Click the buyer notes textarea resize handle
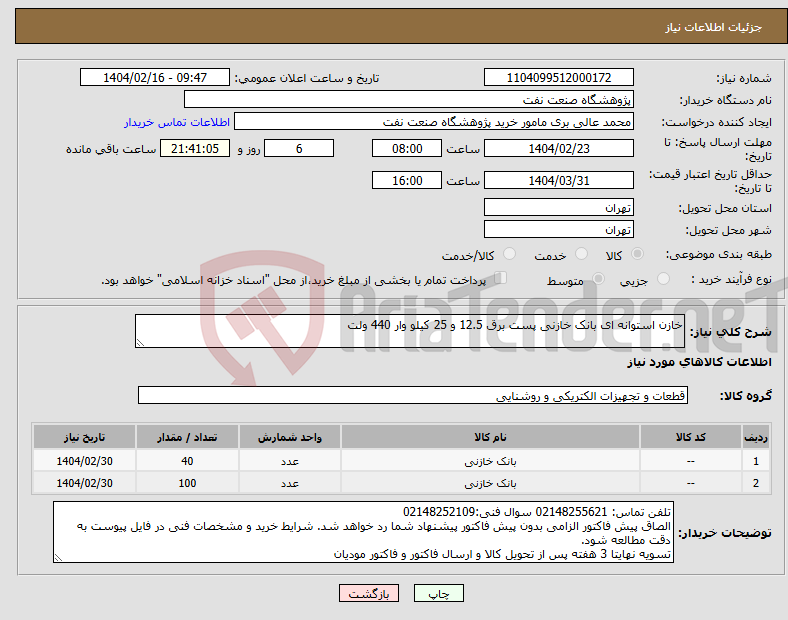Screen dimensions: 788x620 pos(58,557)
